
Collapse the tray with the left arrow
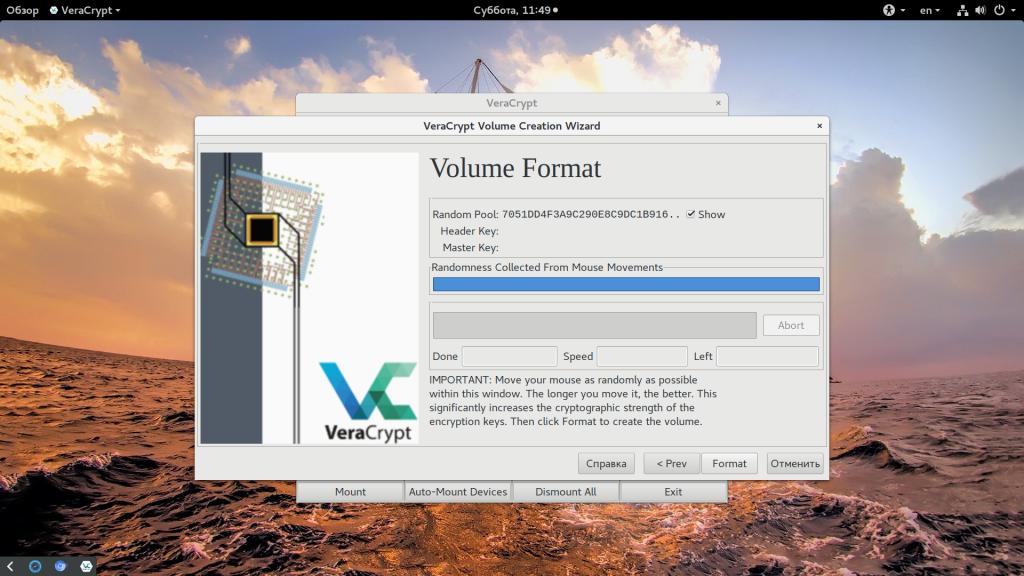10,566
